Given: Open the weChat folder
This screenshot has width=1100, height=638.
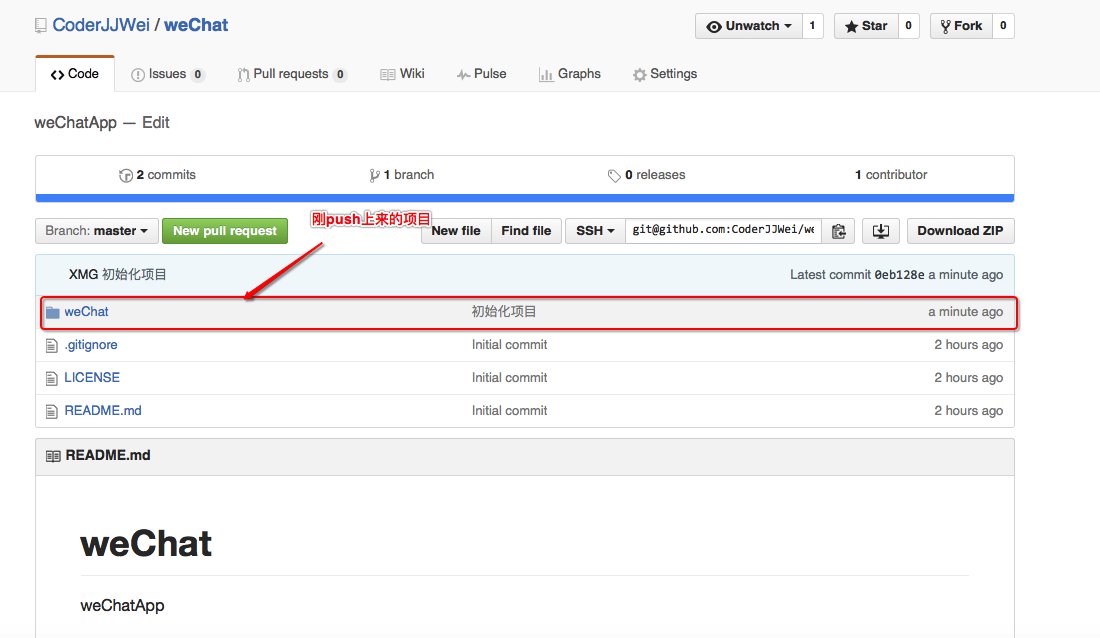Looking at the screenshot, I should [86, 312].
